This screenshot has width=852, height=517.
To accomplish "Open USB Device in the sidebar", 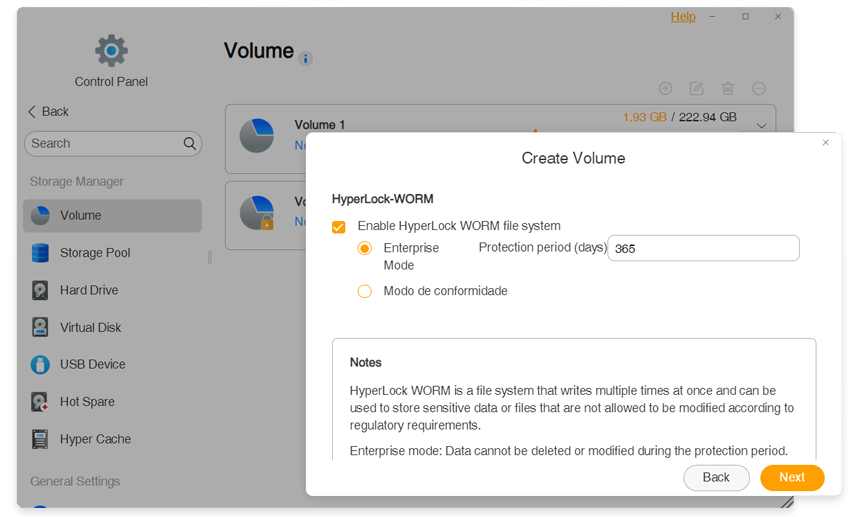I will [112, 364].
